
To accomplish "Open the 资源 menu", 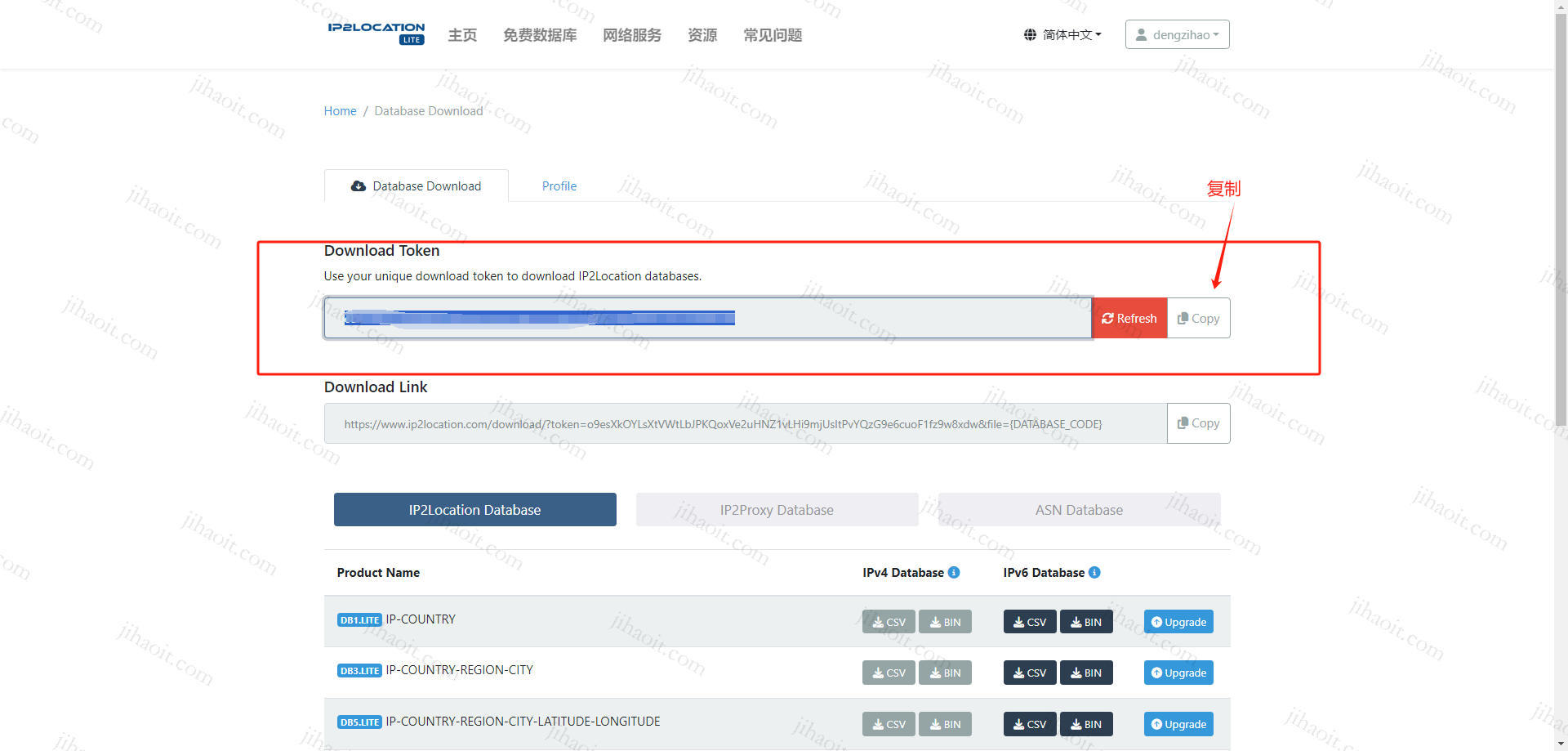I will pos(702,35).
